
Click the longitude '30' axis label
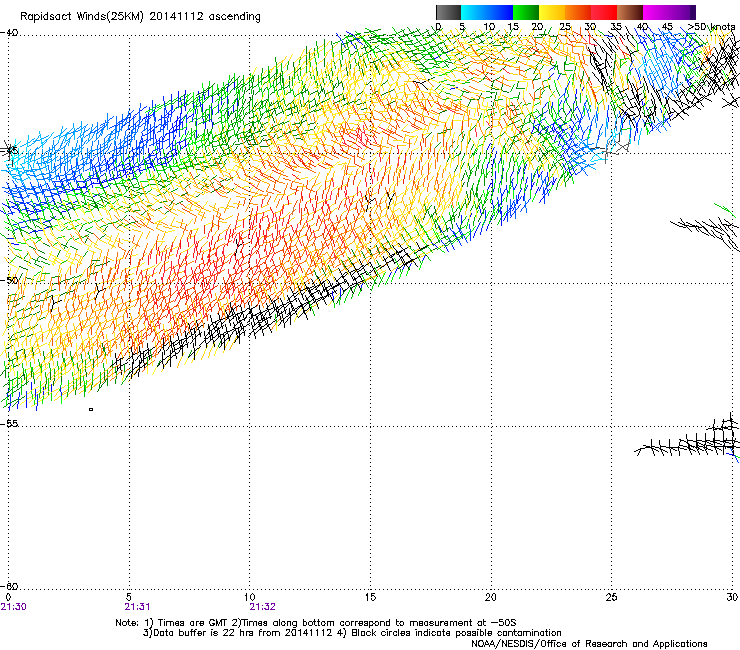point(732,597)
